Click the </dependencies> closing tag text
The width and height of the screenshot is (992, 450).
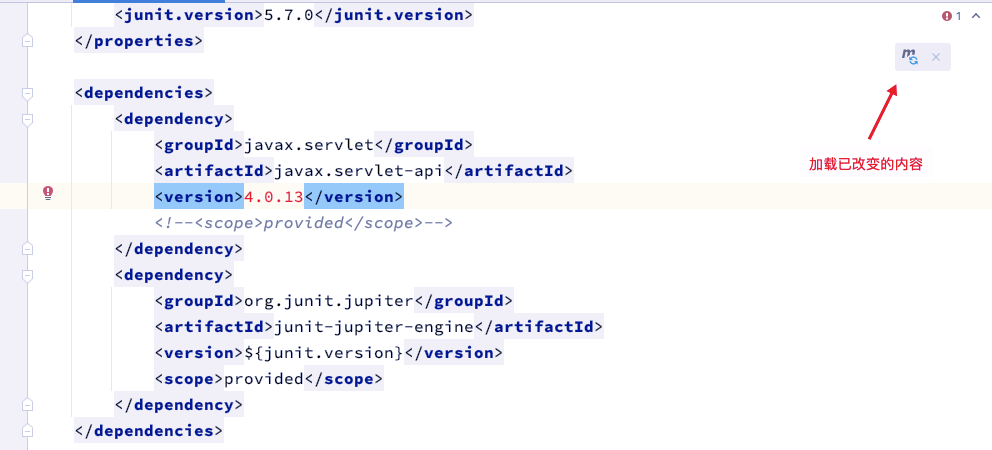pyautogui.click(x=149, y=430)
